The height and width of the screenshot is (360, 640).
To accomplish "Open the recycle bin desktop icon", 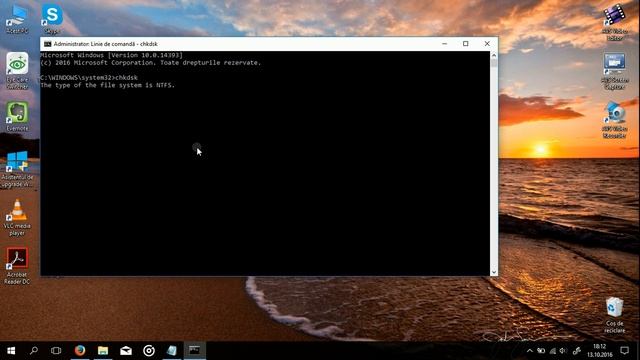I will click(614, 315).
